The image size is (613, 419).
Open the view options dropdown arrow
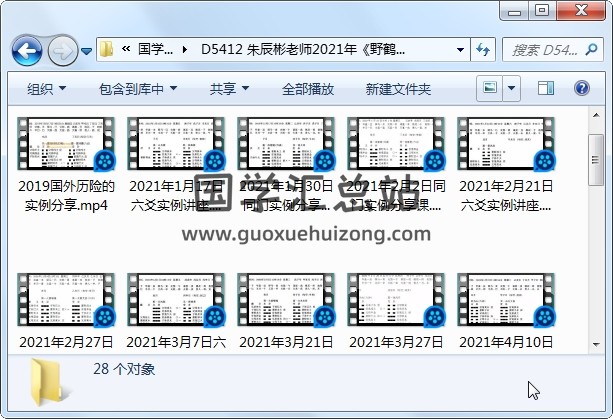511,88
